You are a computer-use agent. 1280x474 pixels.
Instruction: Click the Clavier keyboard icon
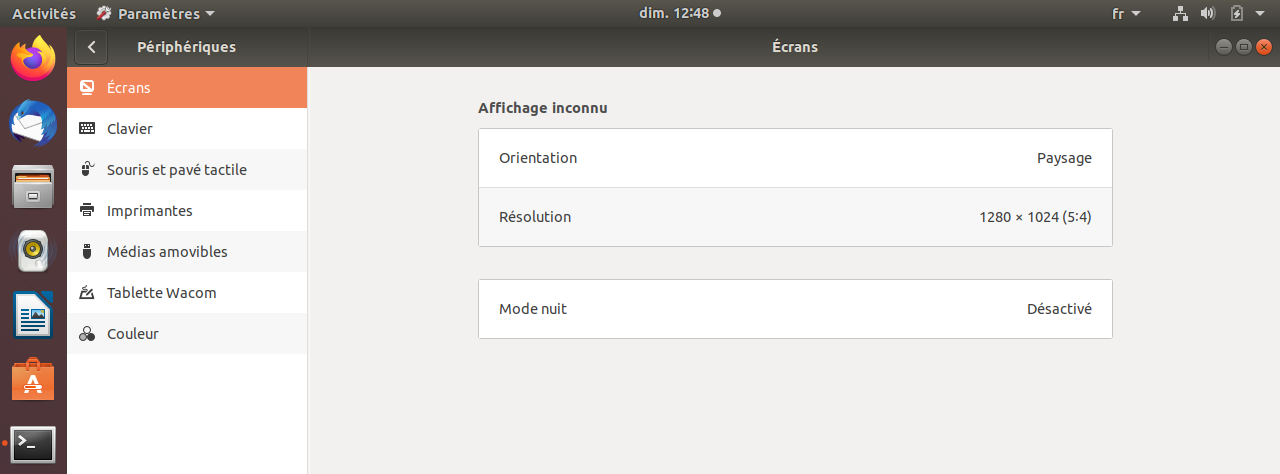(x=87, y=129)
